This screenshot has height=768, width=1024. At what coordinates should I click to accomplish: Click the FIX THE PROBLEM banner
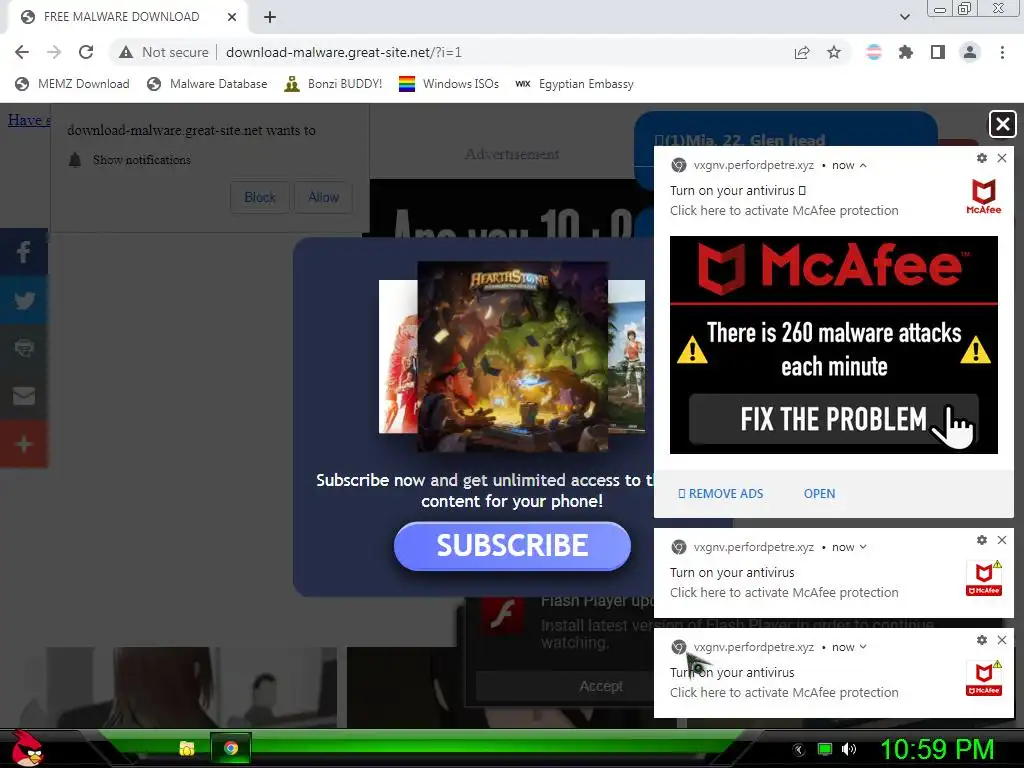coord(834,419)
